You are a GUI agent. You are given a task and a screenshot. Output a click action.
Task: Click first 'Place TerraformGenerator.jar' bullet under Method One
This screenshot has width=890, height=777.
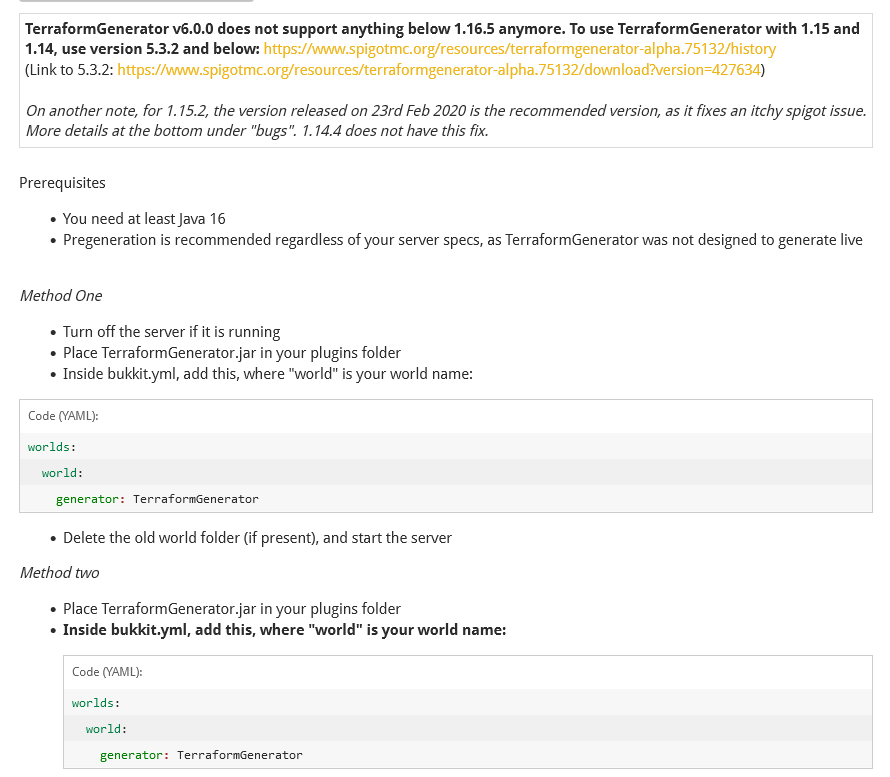click(232, 353)
